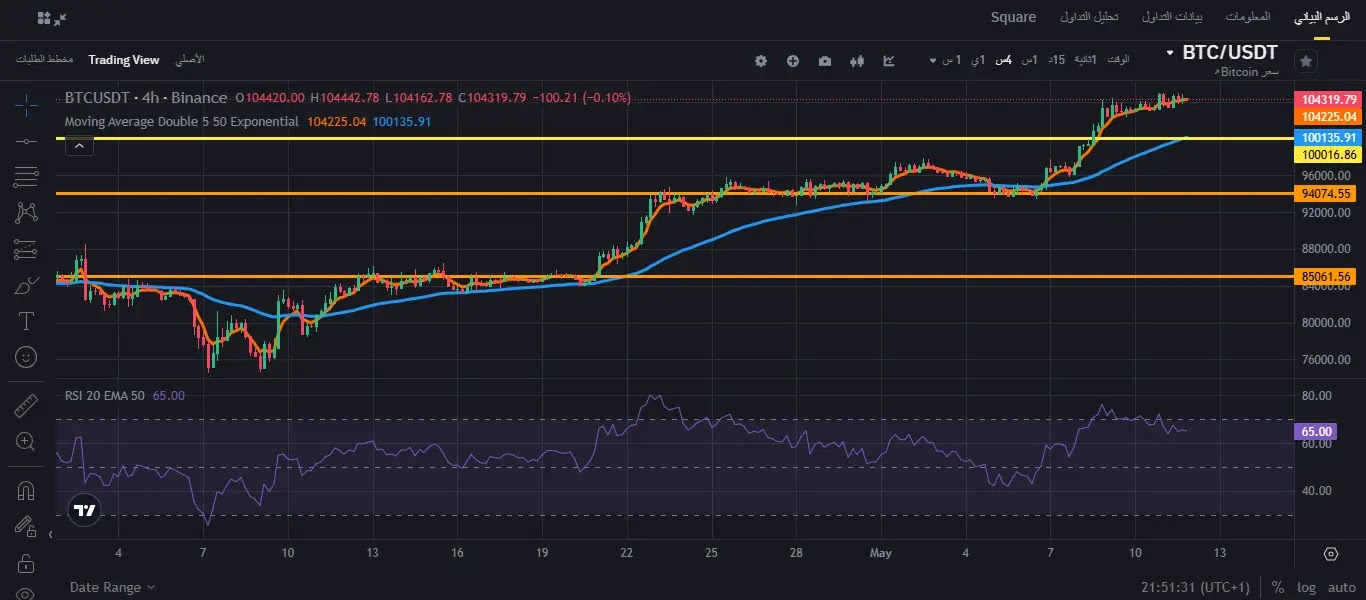Select the 1 week interval
Screen dimensions: 1366x600
tap(951, 60)
